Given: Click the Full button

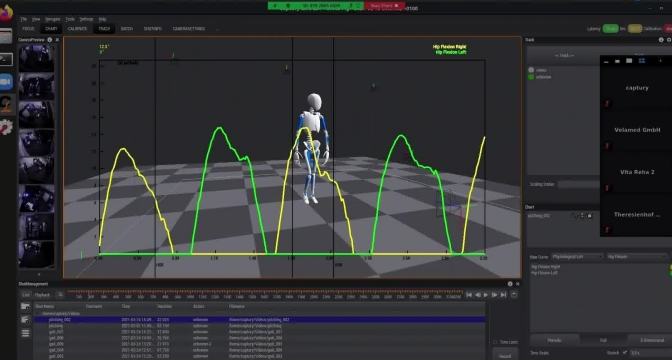Looking at the screenshot, I should [603, 340].
